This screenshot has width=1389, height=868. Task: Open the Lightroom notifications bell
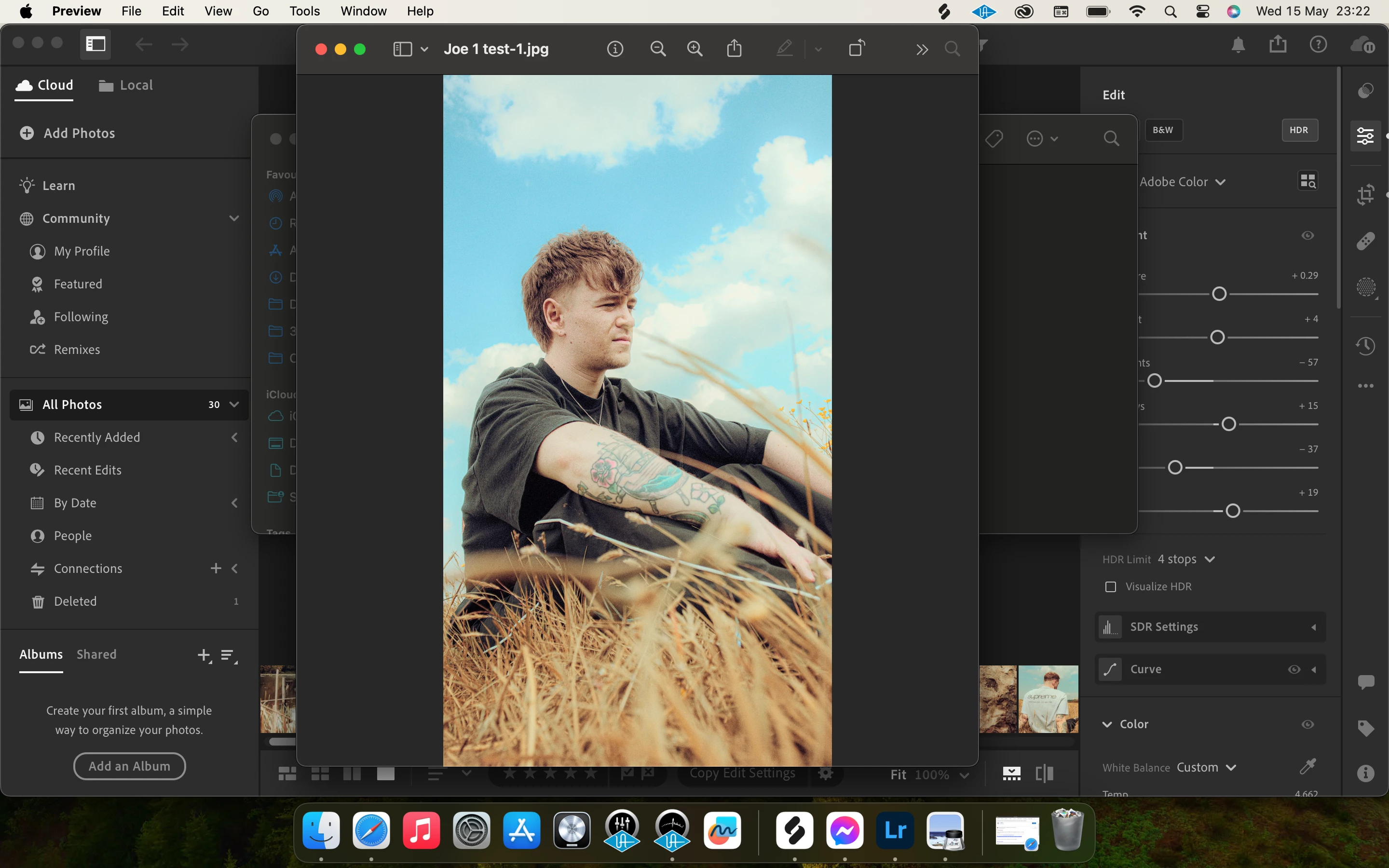pos(1238,45)
